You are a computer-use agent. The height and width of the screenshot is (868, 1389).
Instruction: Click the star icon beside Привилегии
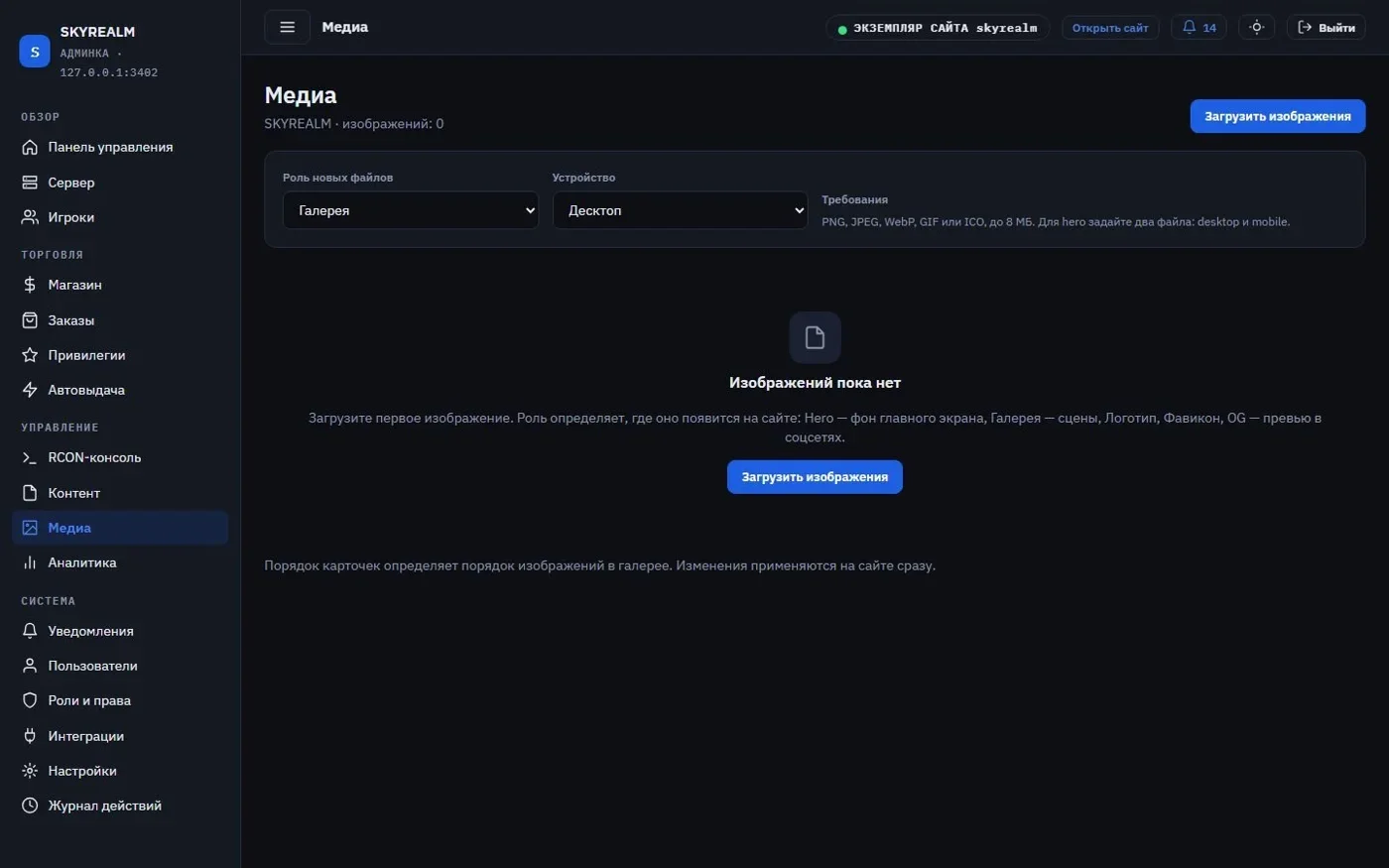[30, 355]
